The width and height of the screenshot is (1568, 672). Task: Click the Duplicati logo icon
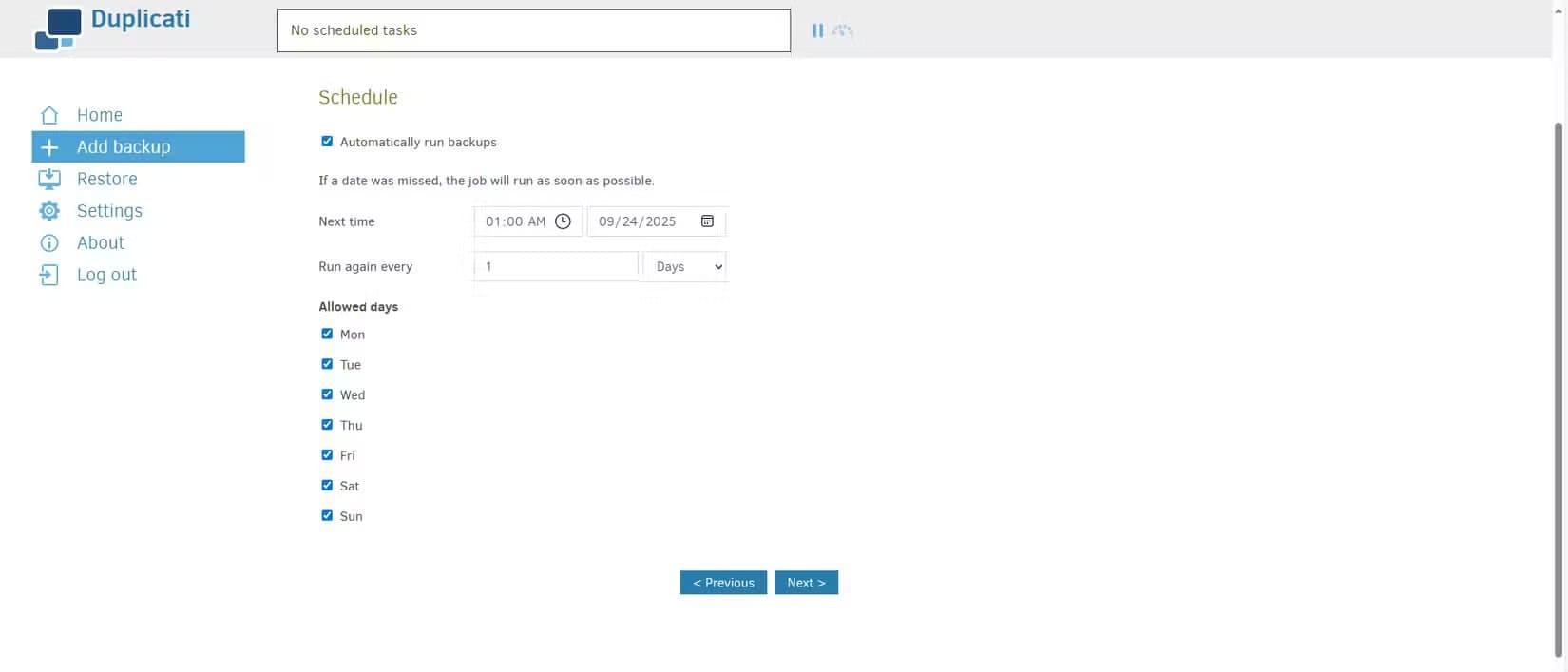coord(58,29)
